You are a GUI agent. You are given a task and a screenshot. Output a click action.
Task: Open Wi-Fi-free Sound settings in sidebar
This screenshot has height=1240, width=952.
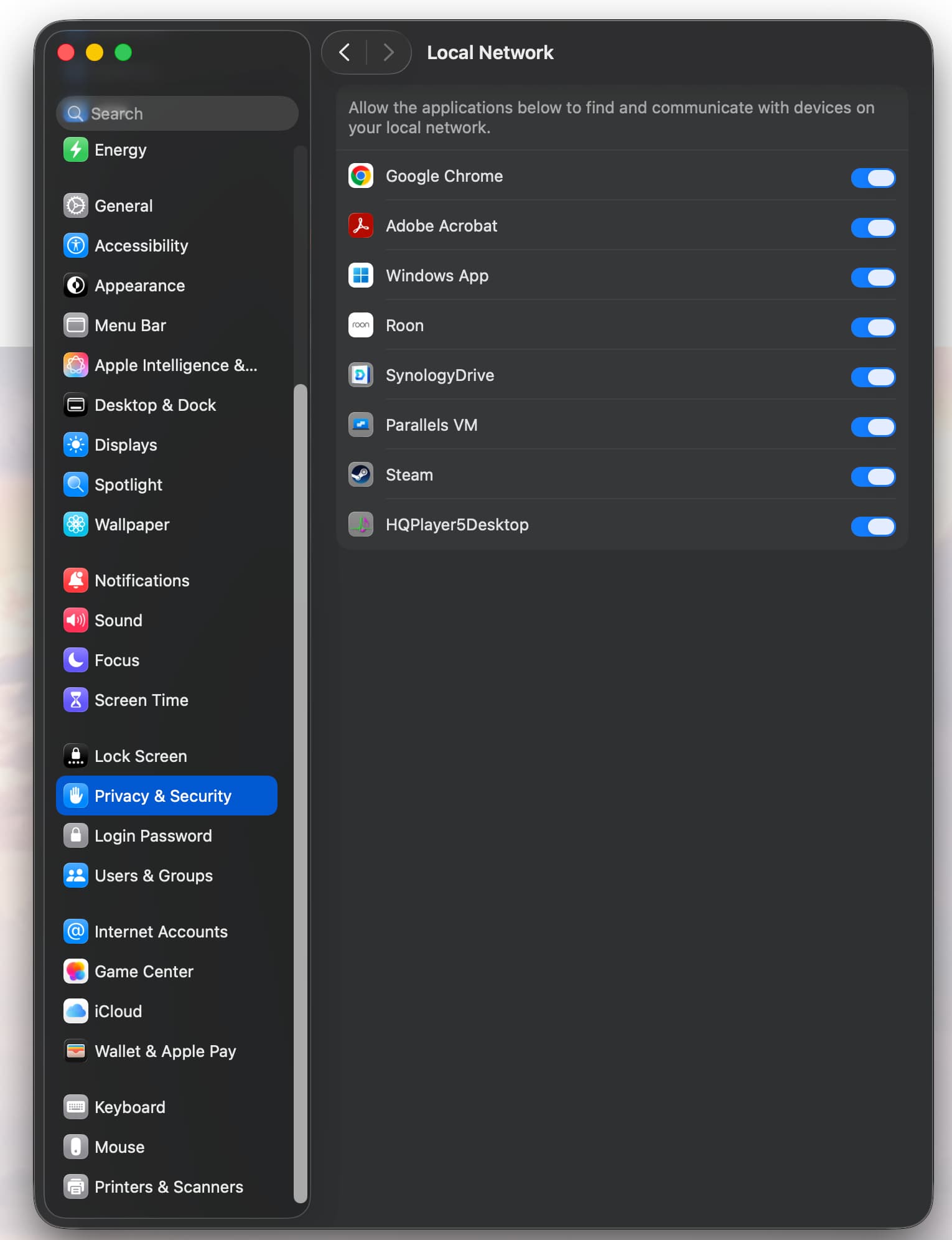coord(118,621)
